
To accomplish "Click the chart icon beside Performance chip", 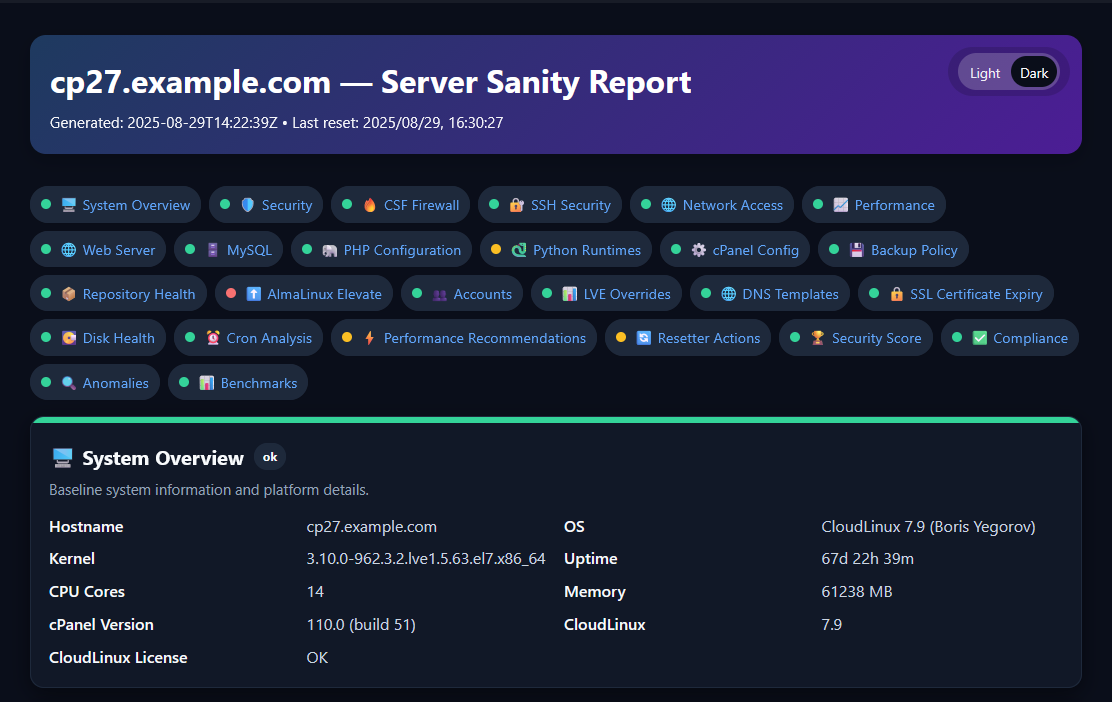I will [x=840, y=205].
